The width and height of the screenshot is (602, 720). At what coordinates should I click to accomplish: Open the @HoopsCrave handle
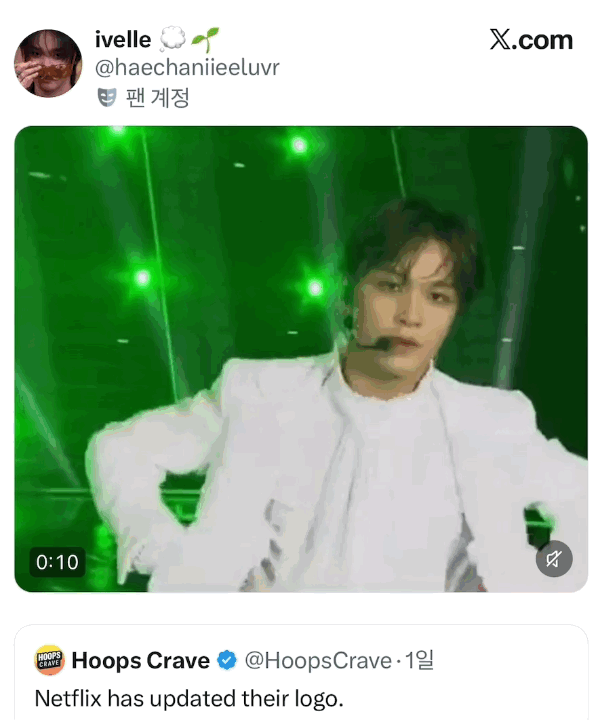pyautogui.click(x=318, y=661)
